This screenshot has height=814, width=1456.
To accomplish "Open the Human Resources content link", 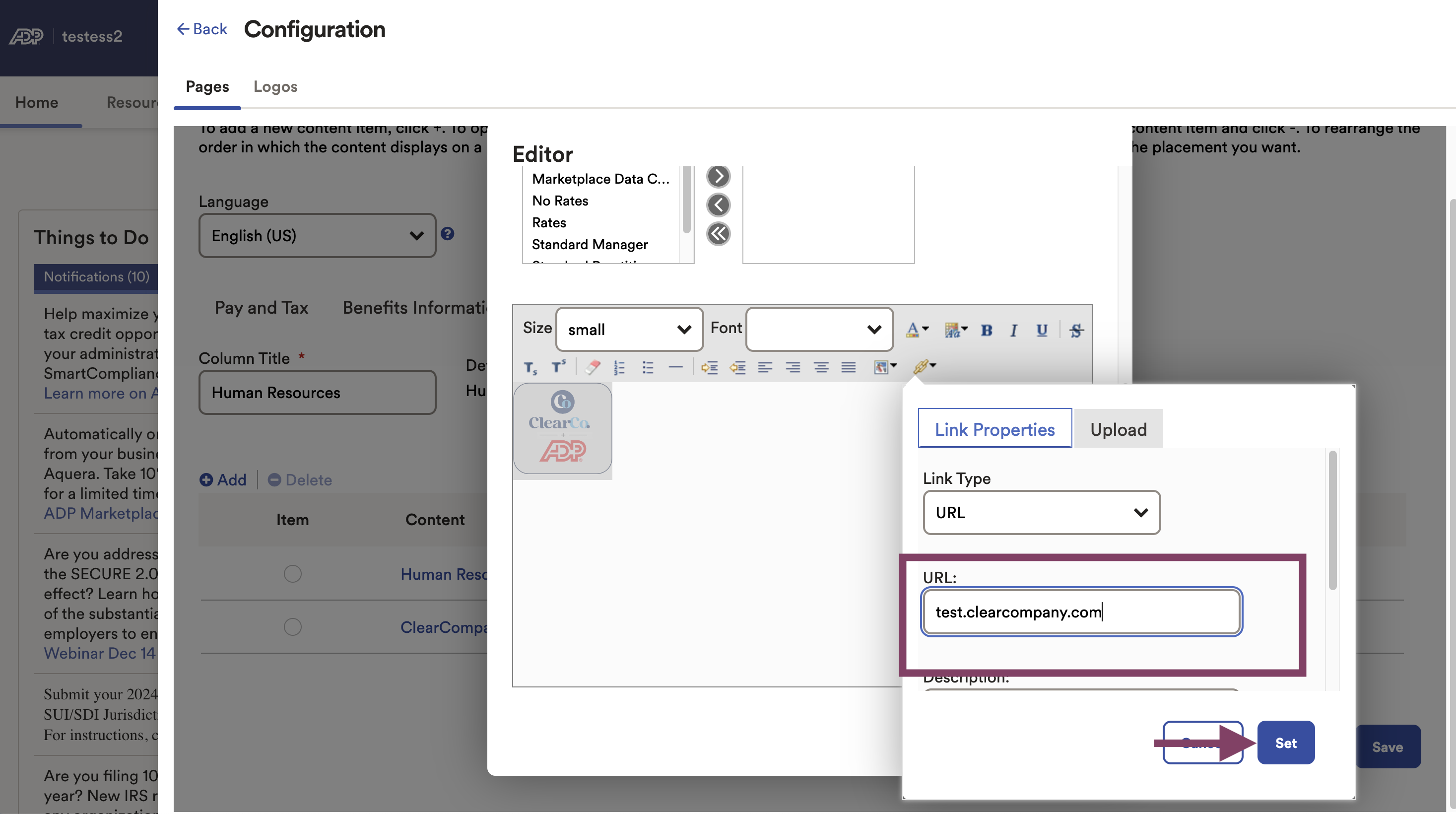I will [444, 574].
